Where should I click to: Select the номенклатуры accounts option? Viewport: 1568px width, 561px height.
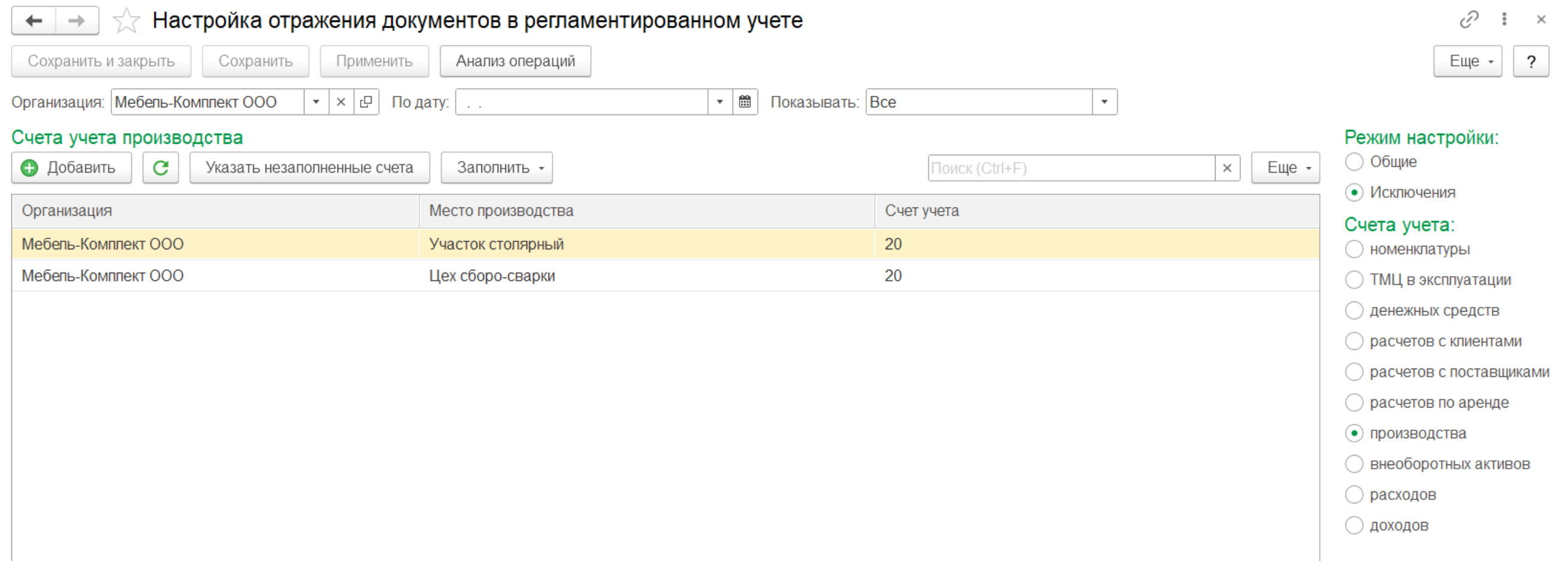(1354, 249)
